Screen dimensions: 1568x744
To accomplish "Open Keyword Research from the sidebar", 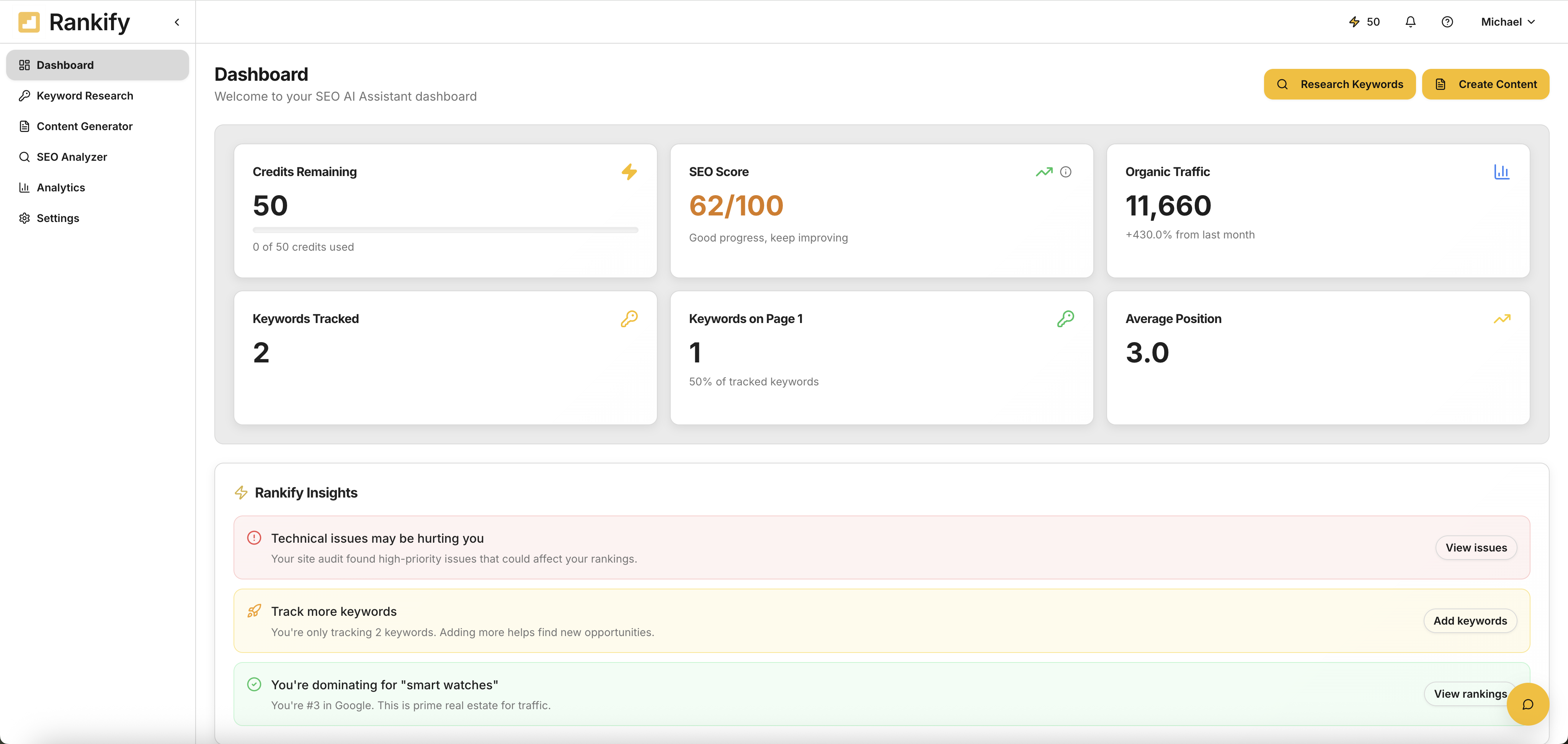I will (85, 96).
